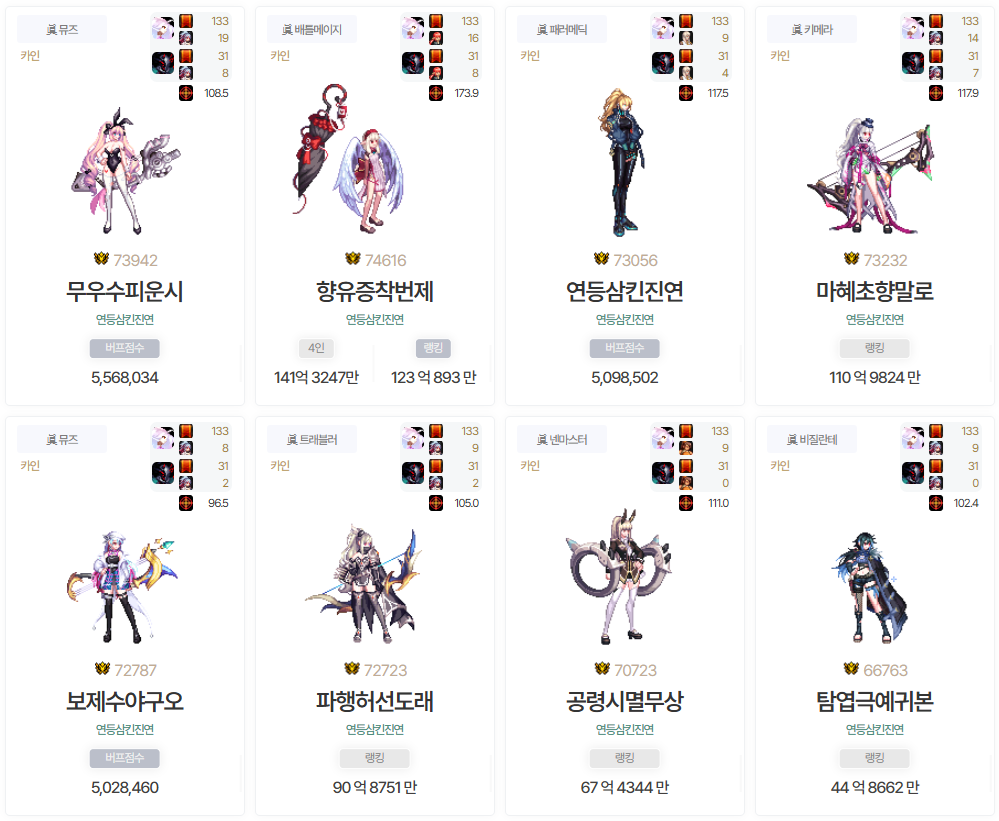The height and width of the screenshot is (821, 999).
Task: Select the 4인 badge on 향유증착번제 card
Action: coord(316,348)
